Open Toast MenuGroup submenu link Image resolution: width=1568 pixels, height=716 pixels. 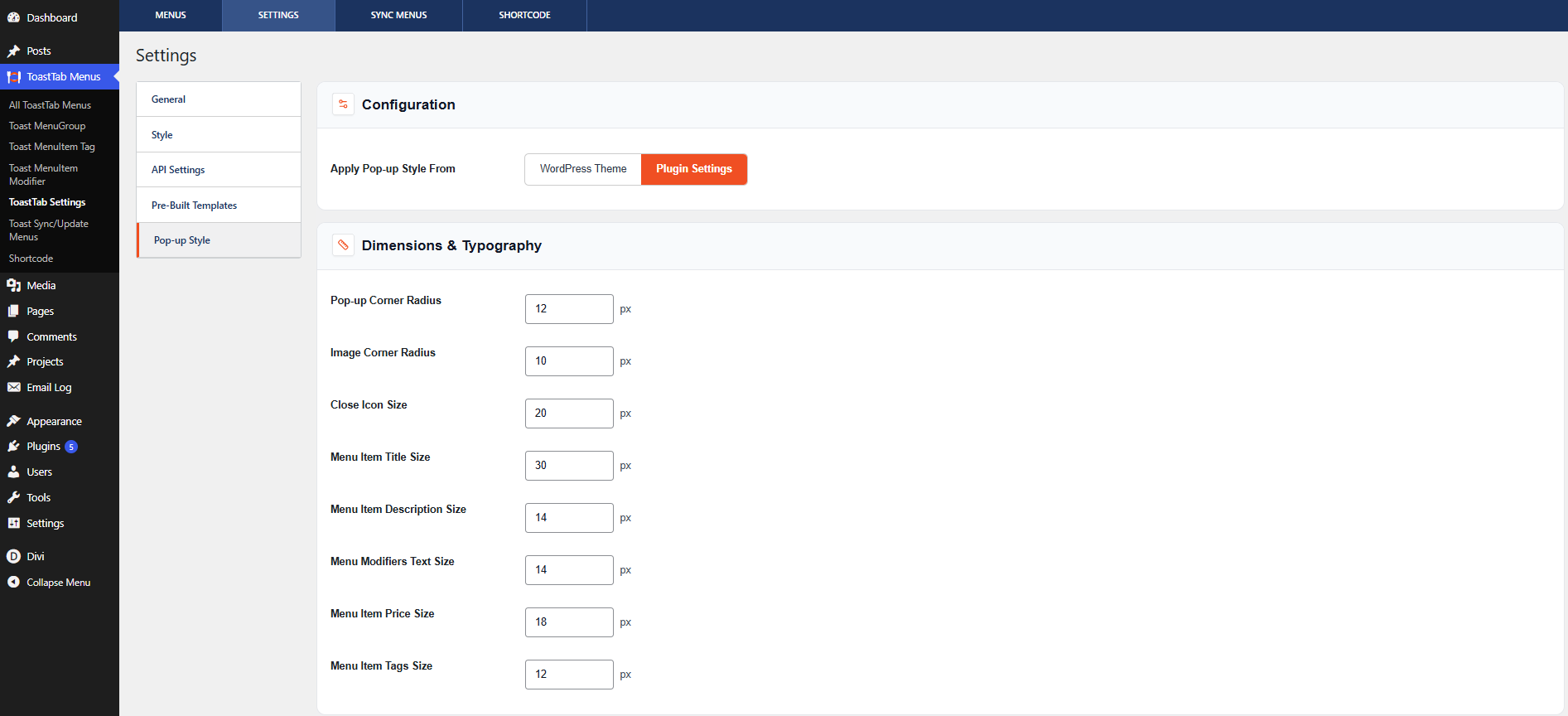[x=47, y=126]
